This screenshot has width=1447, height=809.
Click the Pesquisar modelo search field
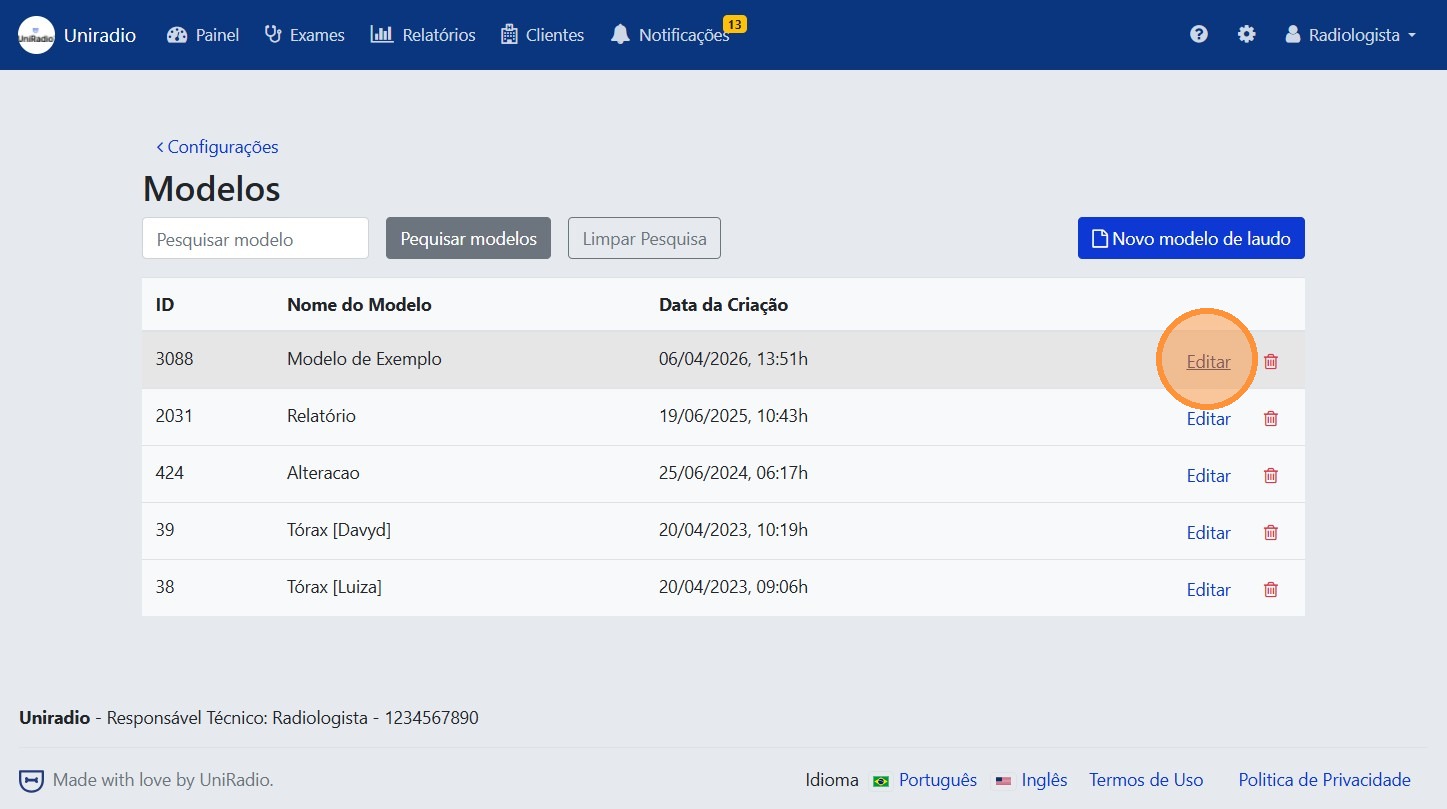click(x=255, y=239)
